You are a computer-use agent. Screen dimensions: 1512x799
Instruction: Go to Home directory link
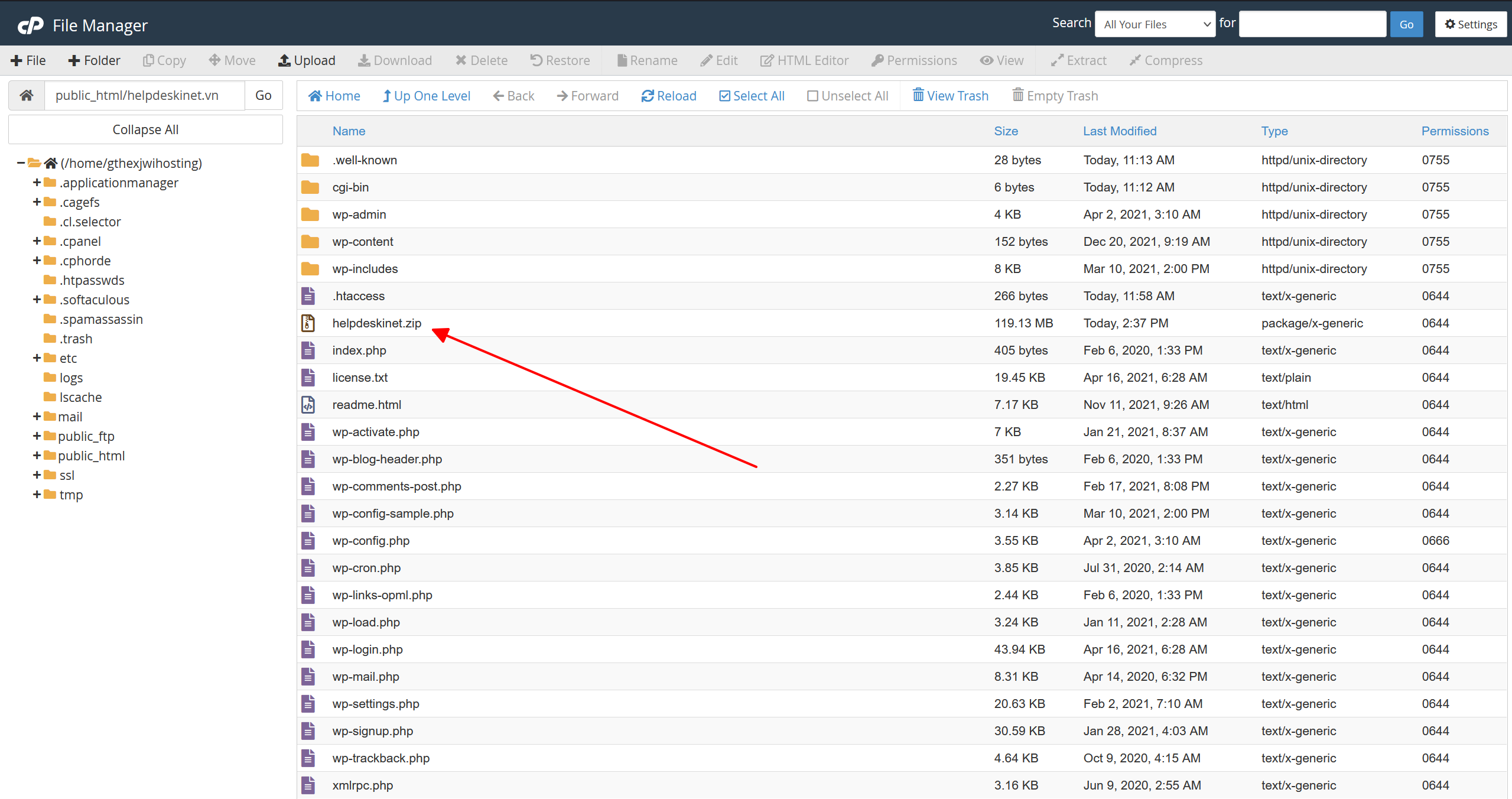[334, 96]
